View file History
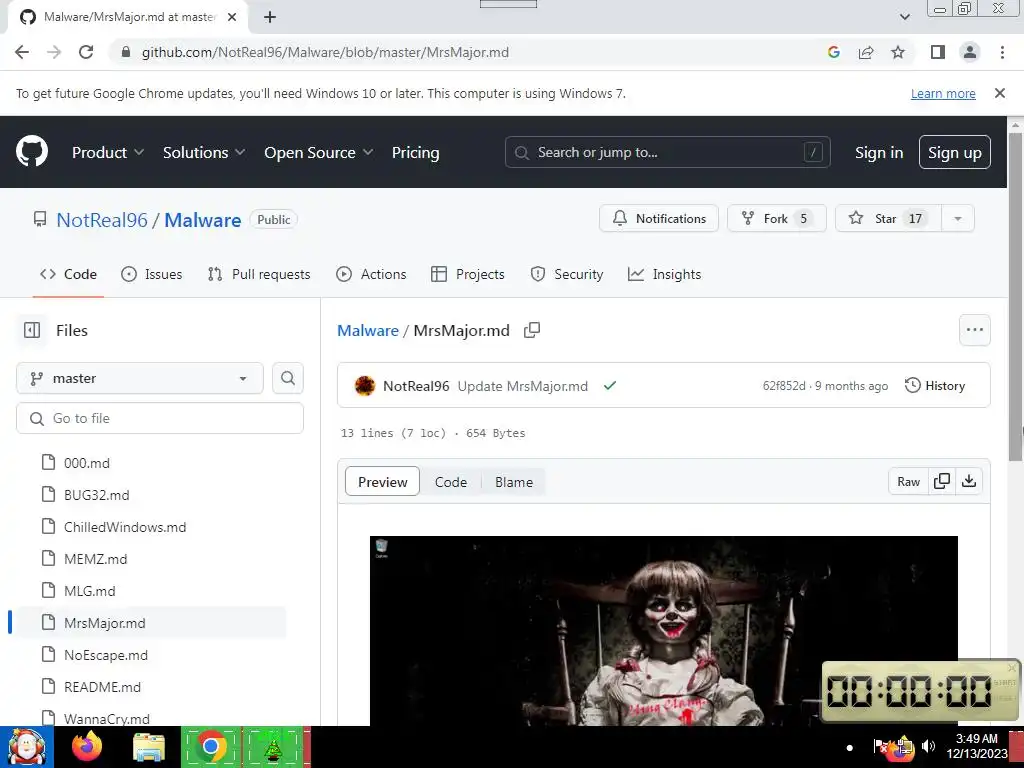This screenshot has width=1024, height=768. point(935,385)
